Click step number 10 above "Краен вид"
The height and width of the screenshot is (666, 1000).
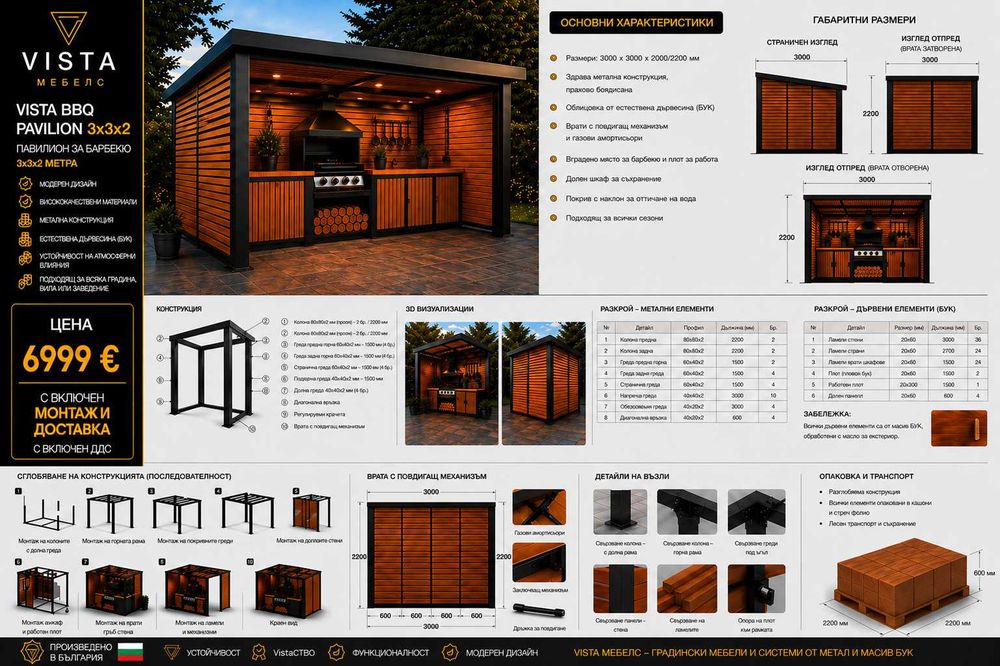(250, 562)
